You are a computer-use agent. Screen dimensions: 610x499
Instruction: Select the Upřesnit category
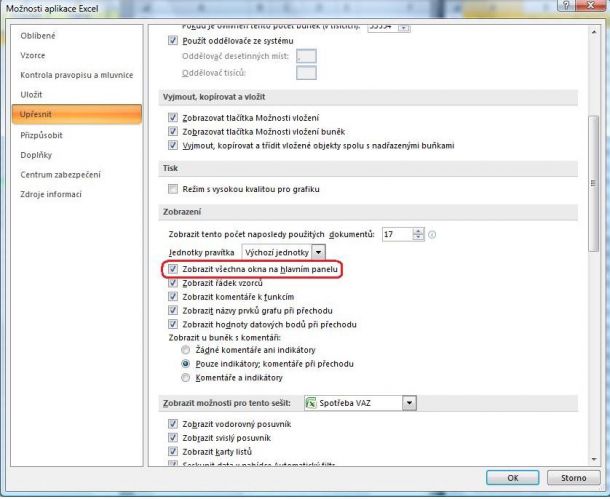point(77,114)
